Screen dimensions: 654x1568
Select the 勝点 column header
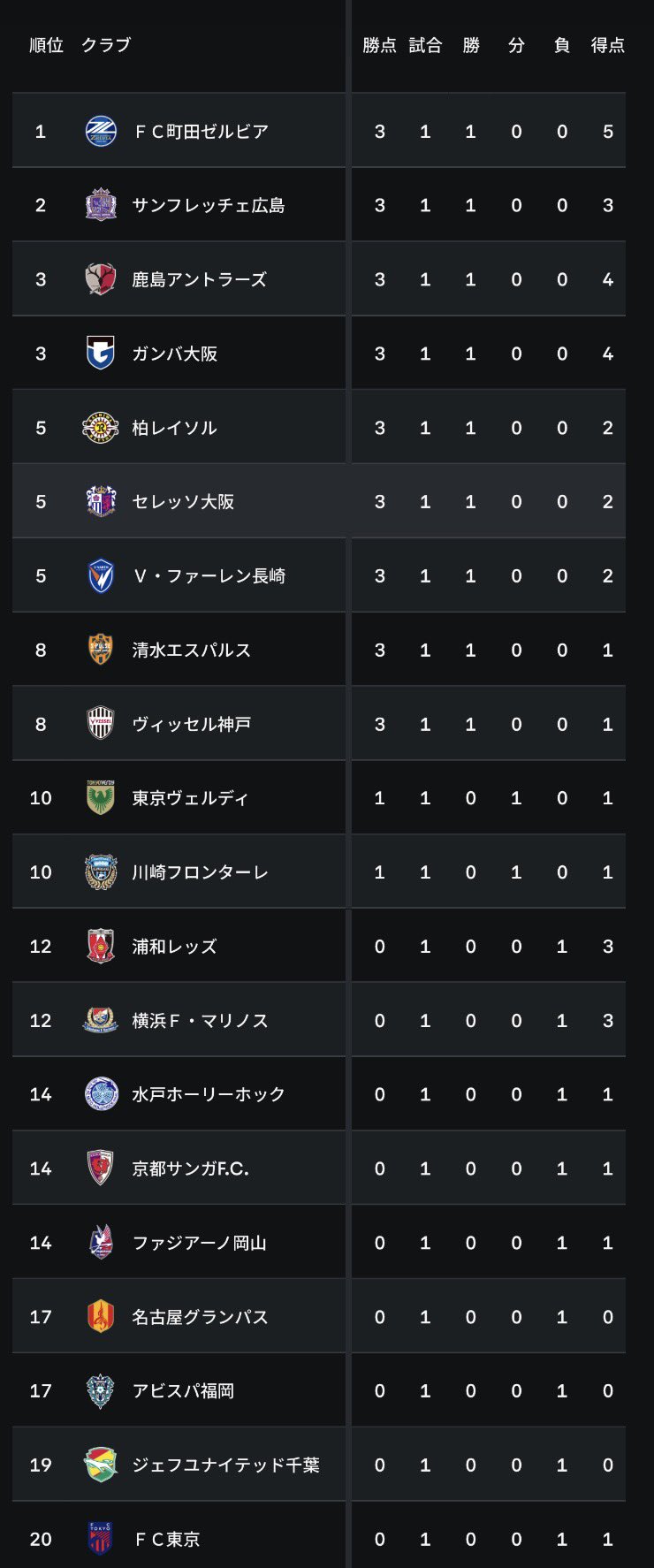pos(379,45)
